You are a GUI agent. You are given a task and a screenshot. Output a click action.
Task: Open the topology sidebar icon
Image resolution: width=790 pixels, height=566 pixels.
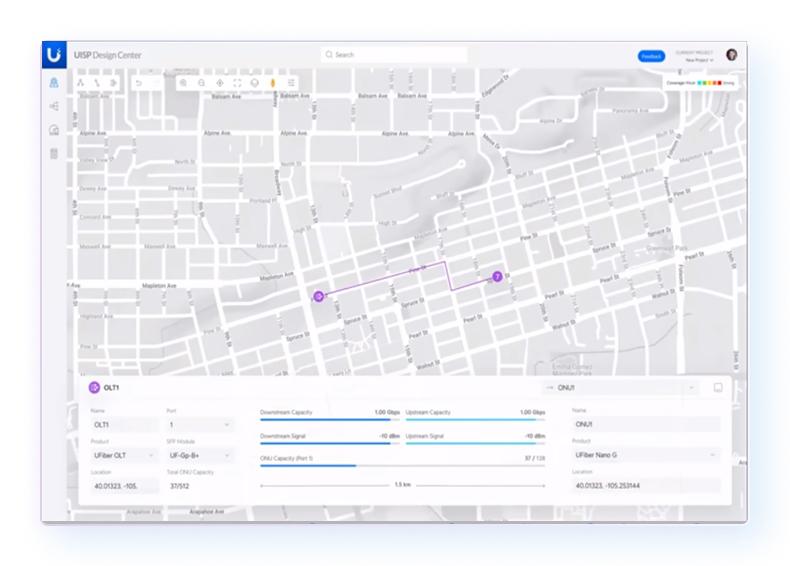[54, 106]
